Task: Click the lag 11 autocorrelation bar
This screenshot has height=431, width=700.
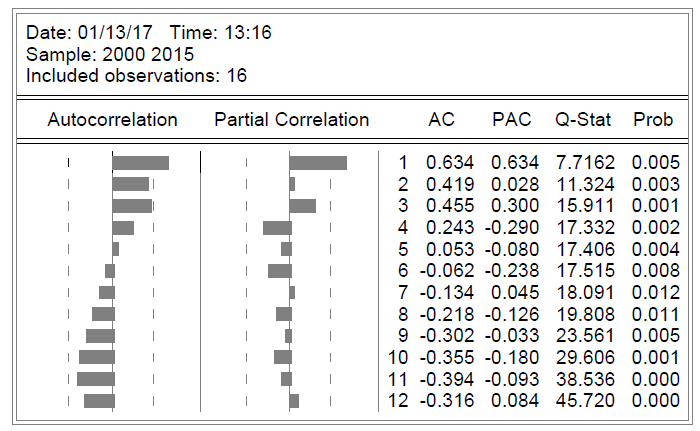Action: [96, 379]
